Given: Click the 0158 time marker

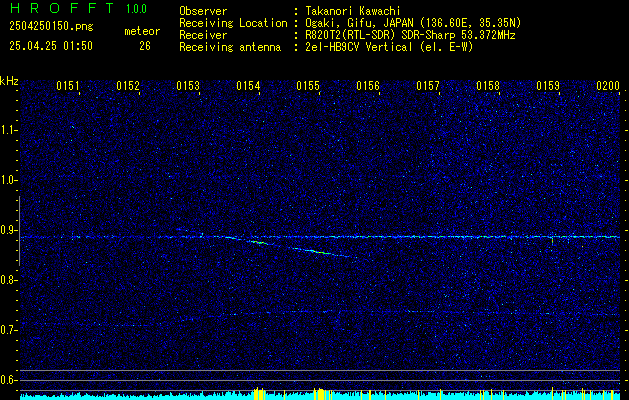Looking at the screenshot, I should click(x=488, y=86).
